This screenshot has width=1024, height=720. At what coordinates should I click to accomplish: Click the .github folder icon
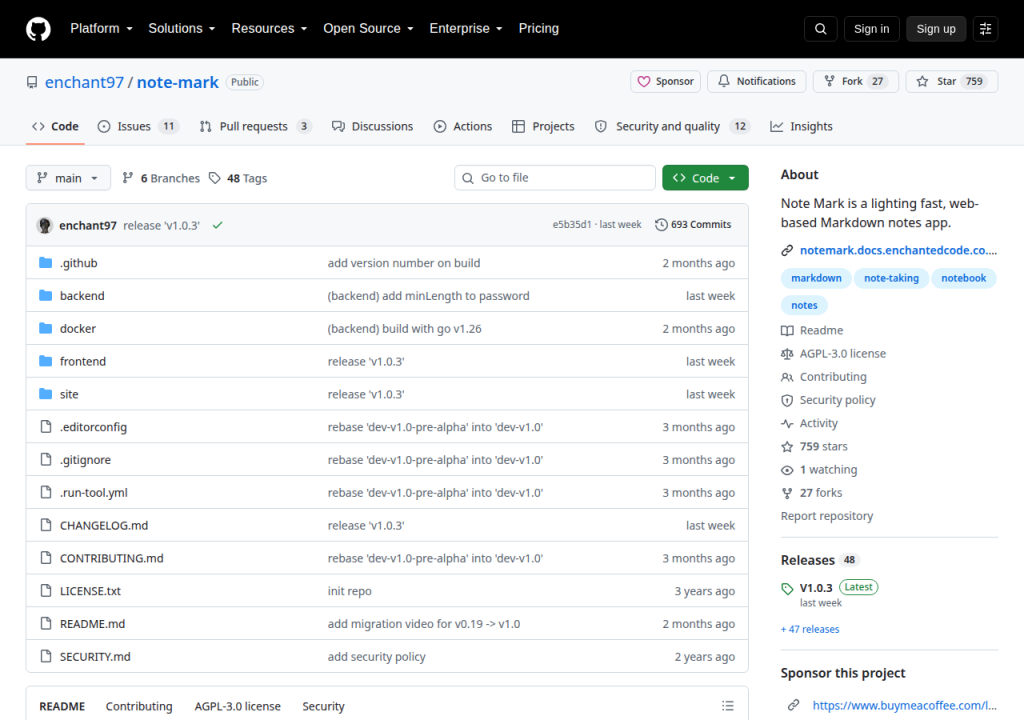(x=45, y=263)
